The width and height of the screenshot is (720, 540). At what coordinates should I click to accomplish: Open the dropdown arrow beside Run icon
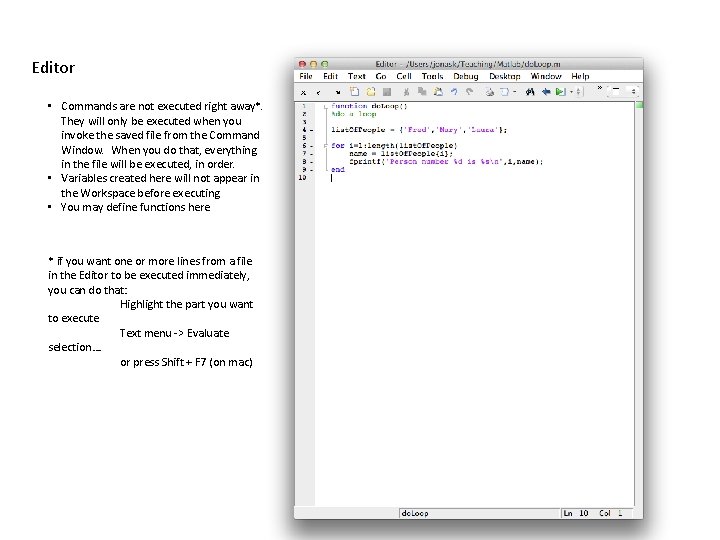(571, 92)
